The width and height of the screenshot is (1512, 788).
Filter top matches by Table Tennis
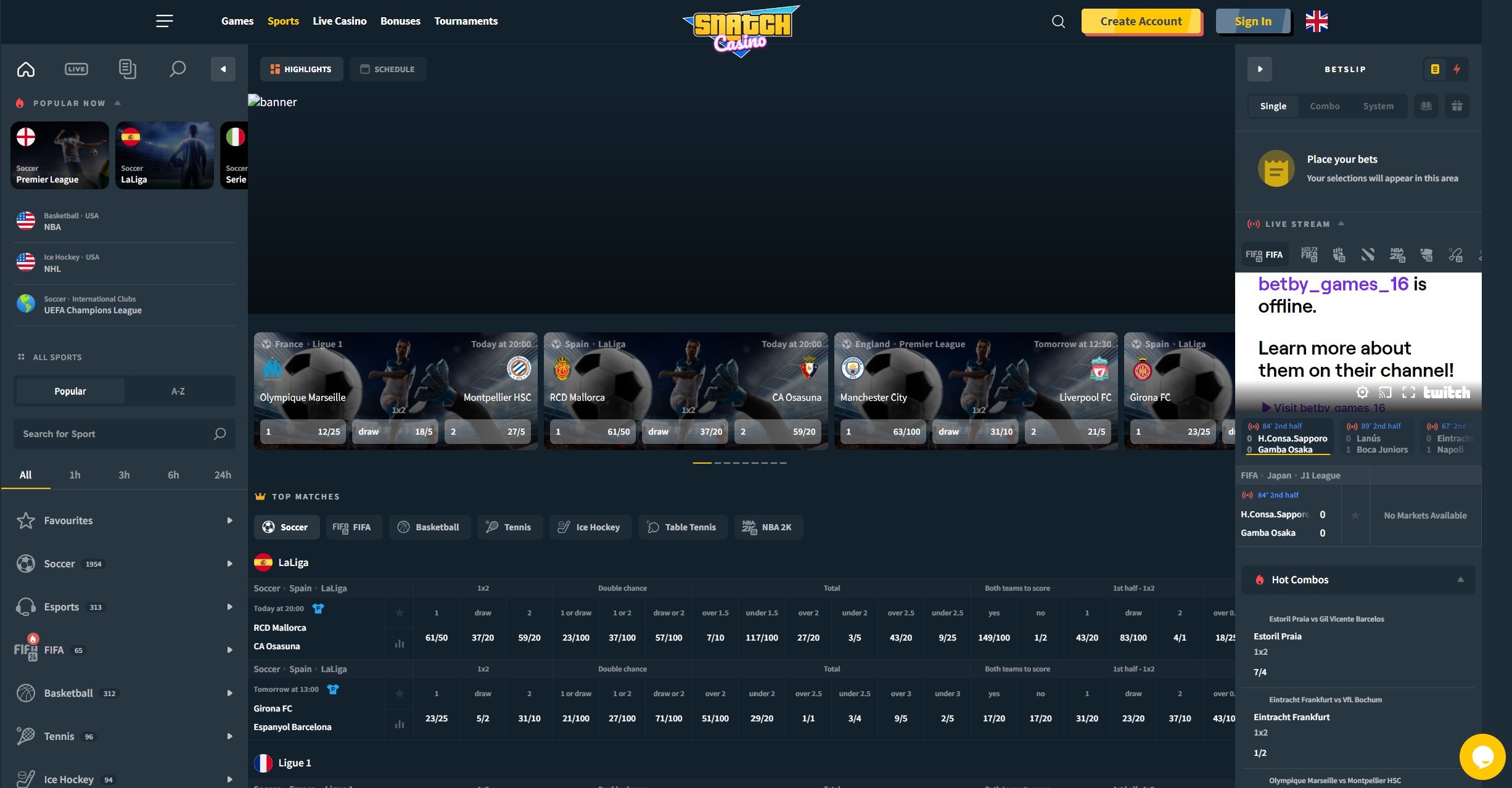[x=683, y=527]
